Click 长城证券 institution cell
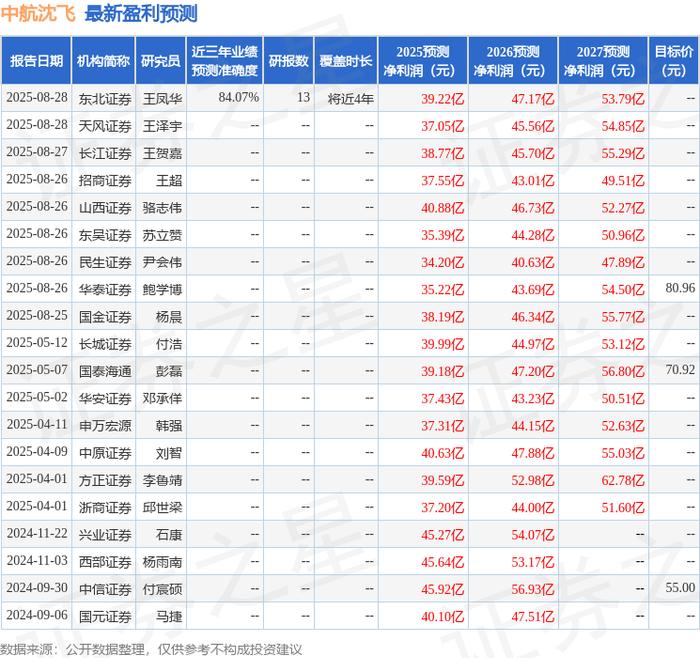This screenshot has width=700, height=658. (x=105, y=344)
